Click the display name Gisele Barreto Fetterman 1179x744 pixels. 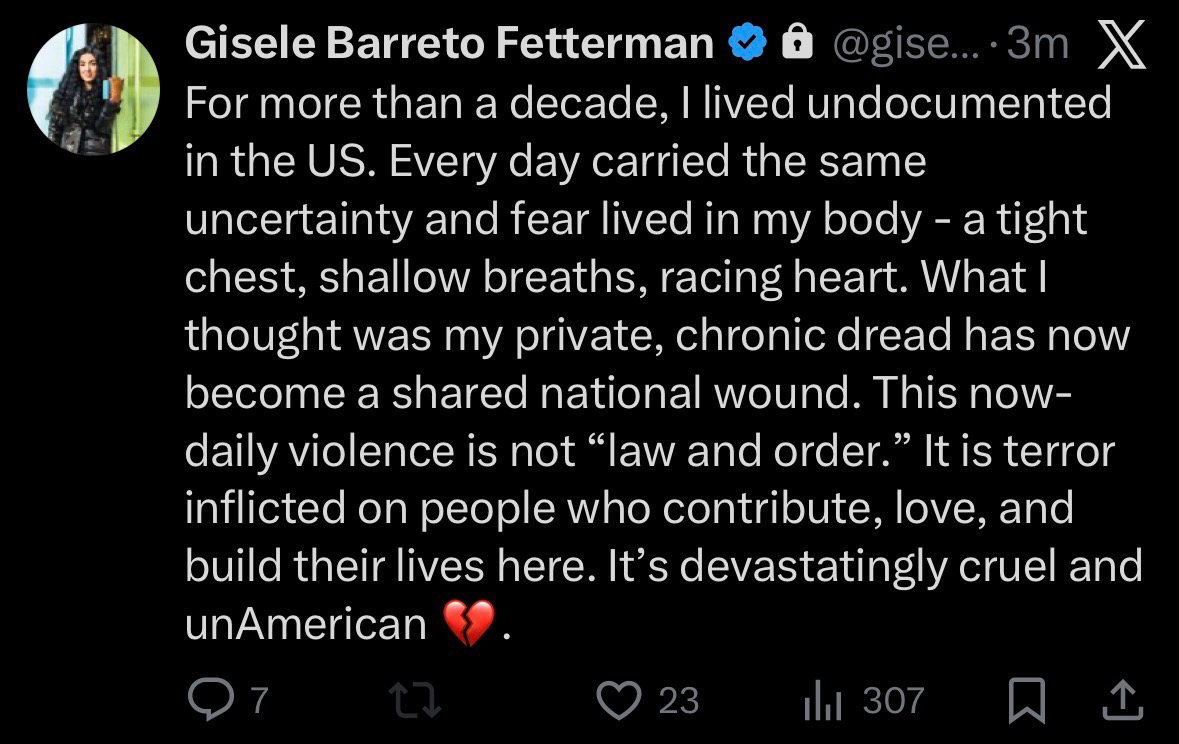pyautogui.click(x=450, y=42)
